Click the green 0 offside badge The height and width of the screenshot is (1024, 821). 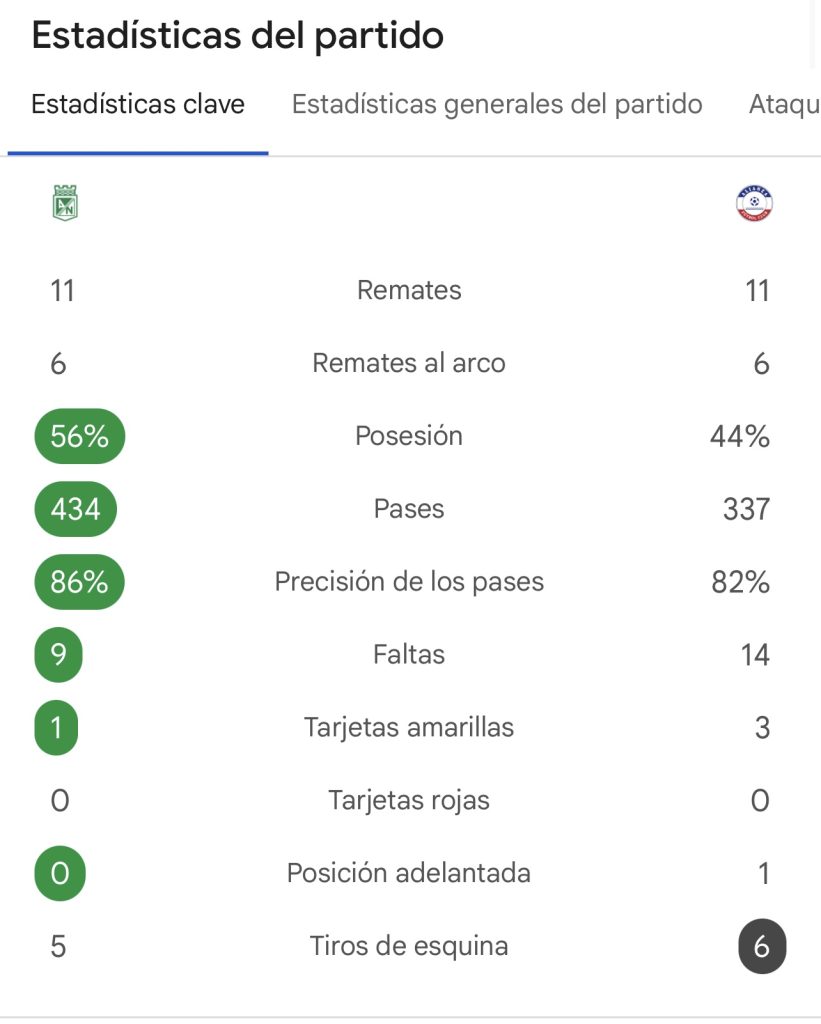coord(60,873)
